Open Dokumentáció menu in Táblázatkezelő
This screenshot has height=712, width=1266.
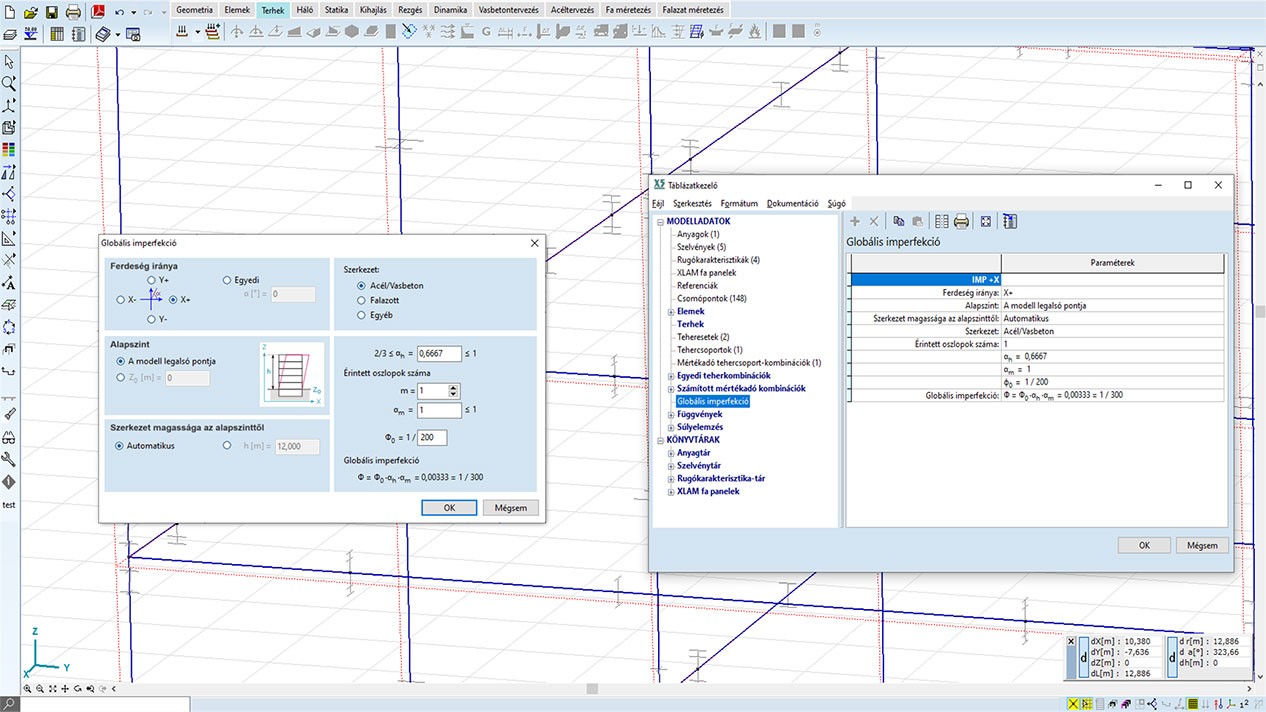(793, 203)
